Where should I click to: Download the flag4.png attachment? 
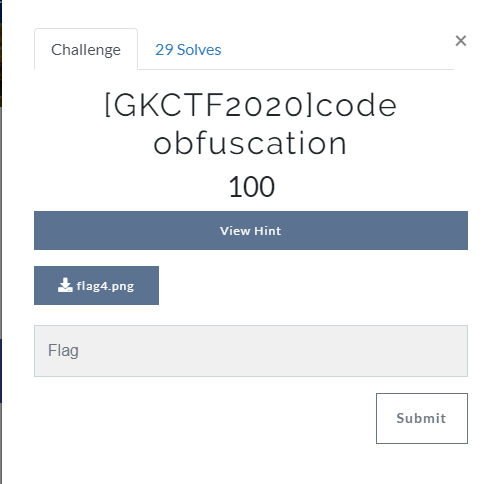pyautogui.click(x=96, y=285)
